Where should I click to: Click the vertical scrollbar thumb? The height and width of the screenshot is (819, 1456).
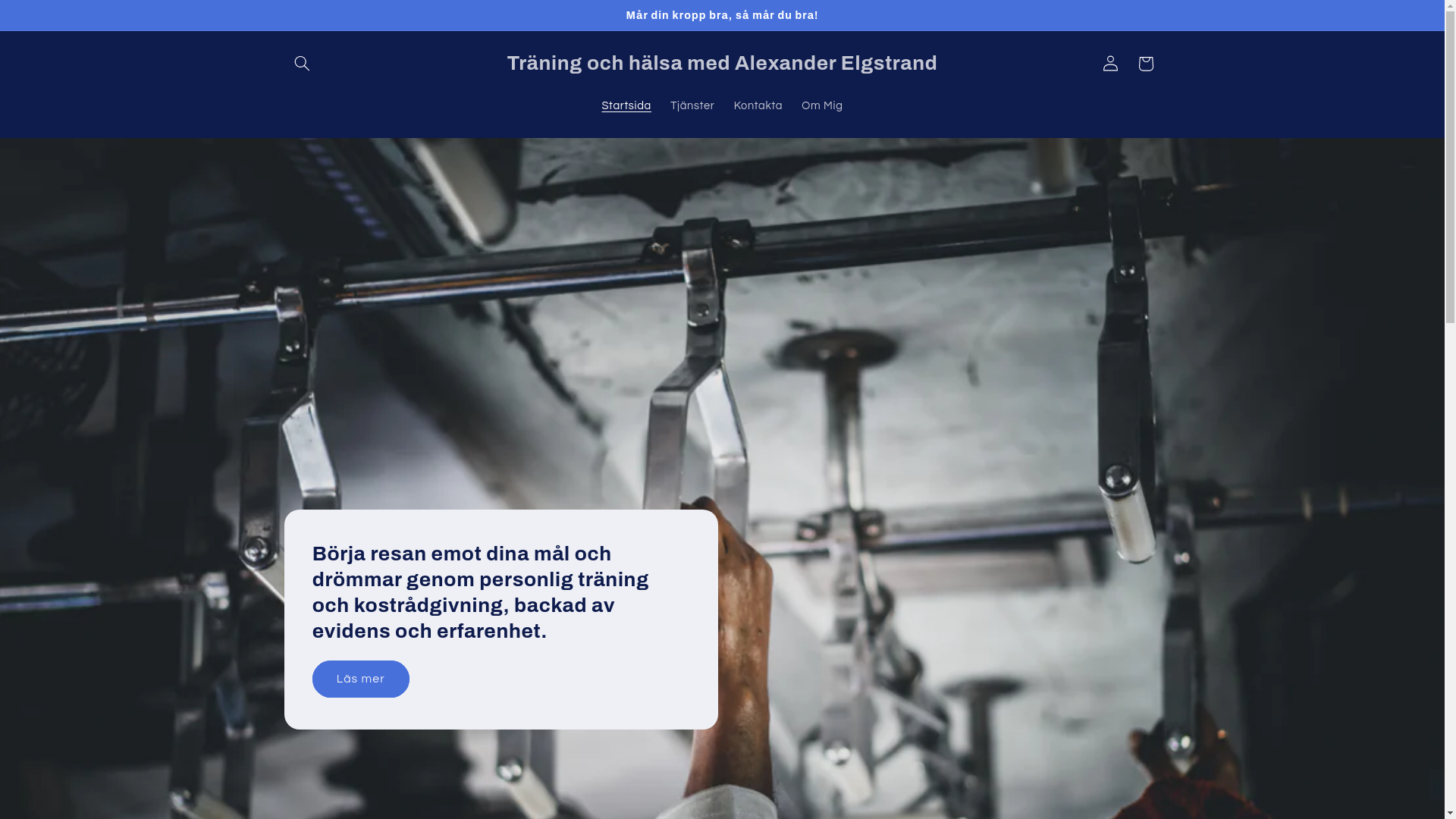[1450, 167]
